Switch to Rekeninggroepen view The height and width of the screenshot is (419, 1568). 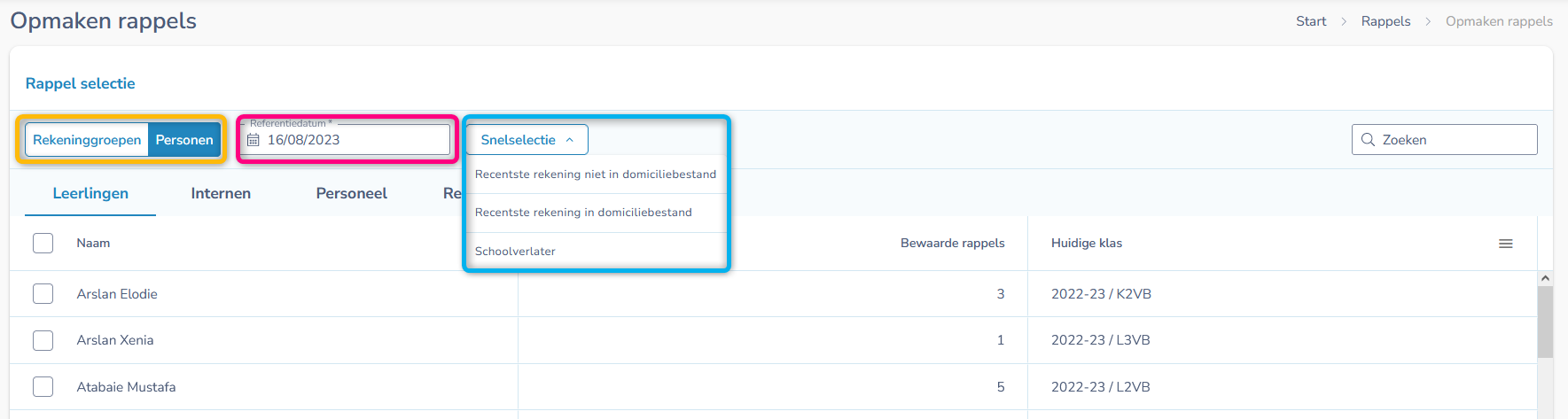[x=87, y=140]
